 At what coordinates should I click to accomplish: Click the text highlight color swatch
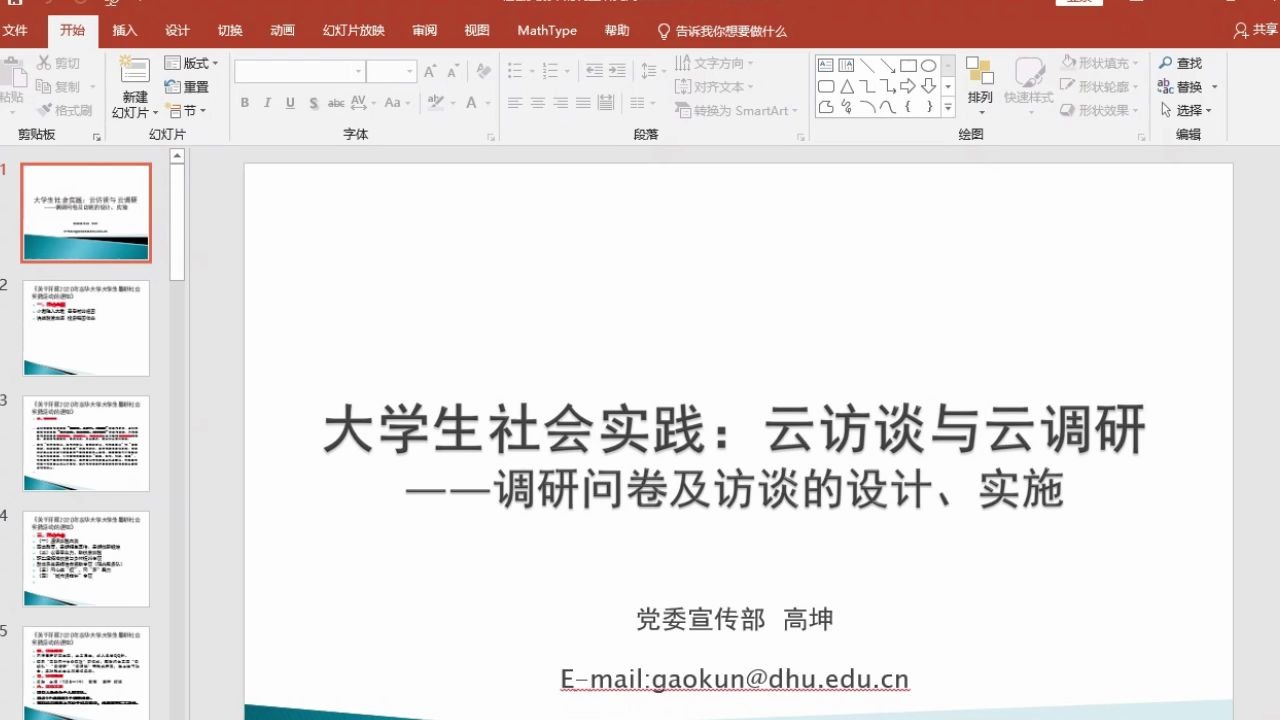click(x=435, y=103)
